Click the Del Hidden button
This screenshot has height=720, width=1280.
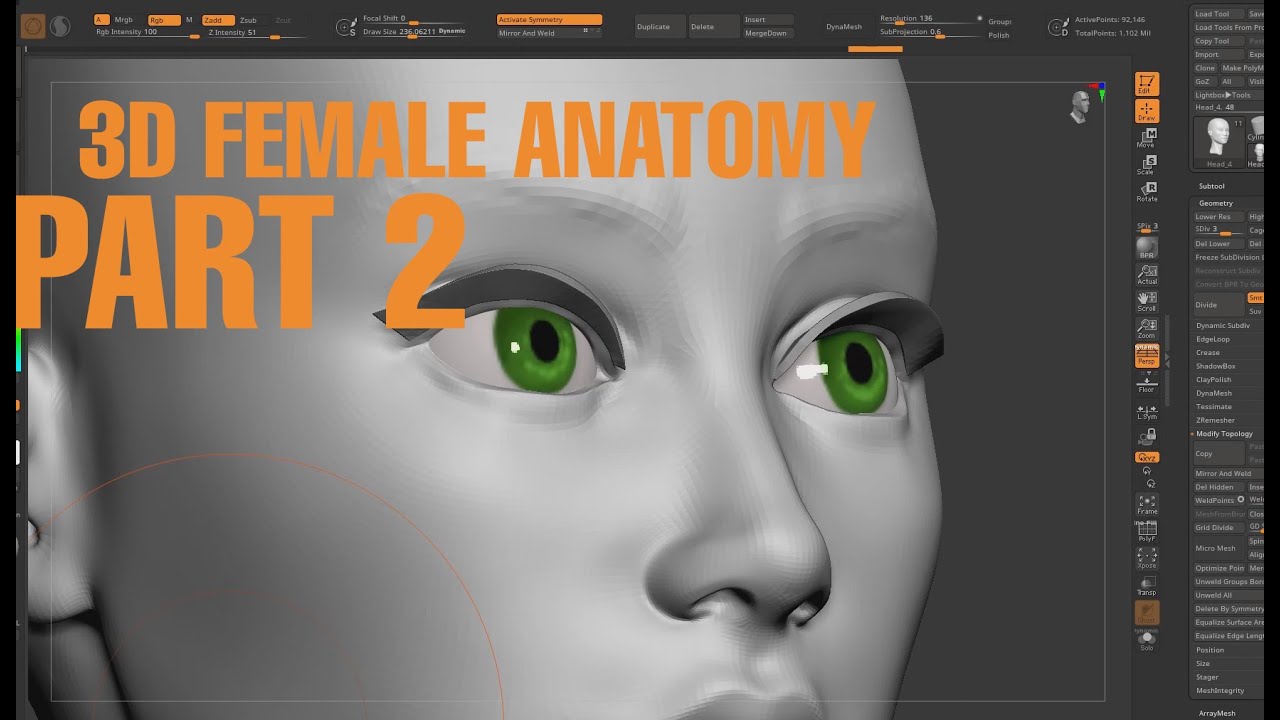click(x=1217, y=487)
